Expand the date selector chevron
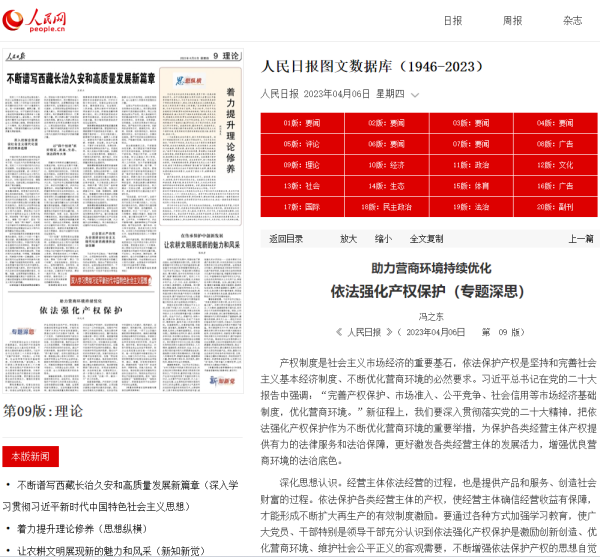Screen dimensions: 600x557 (x=415, y=94)
